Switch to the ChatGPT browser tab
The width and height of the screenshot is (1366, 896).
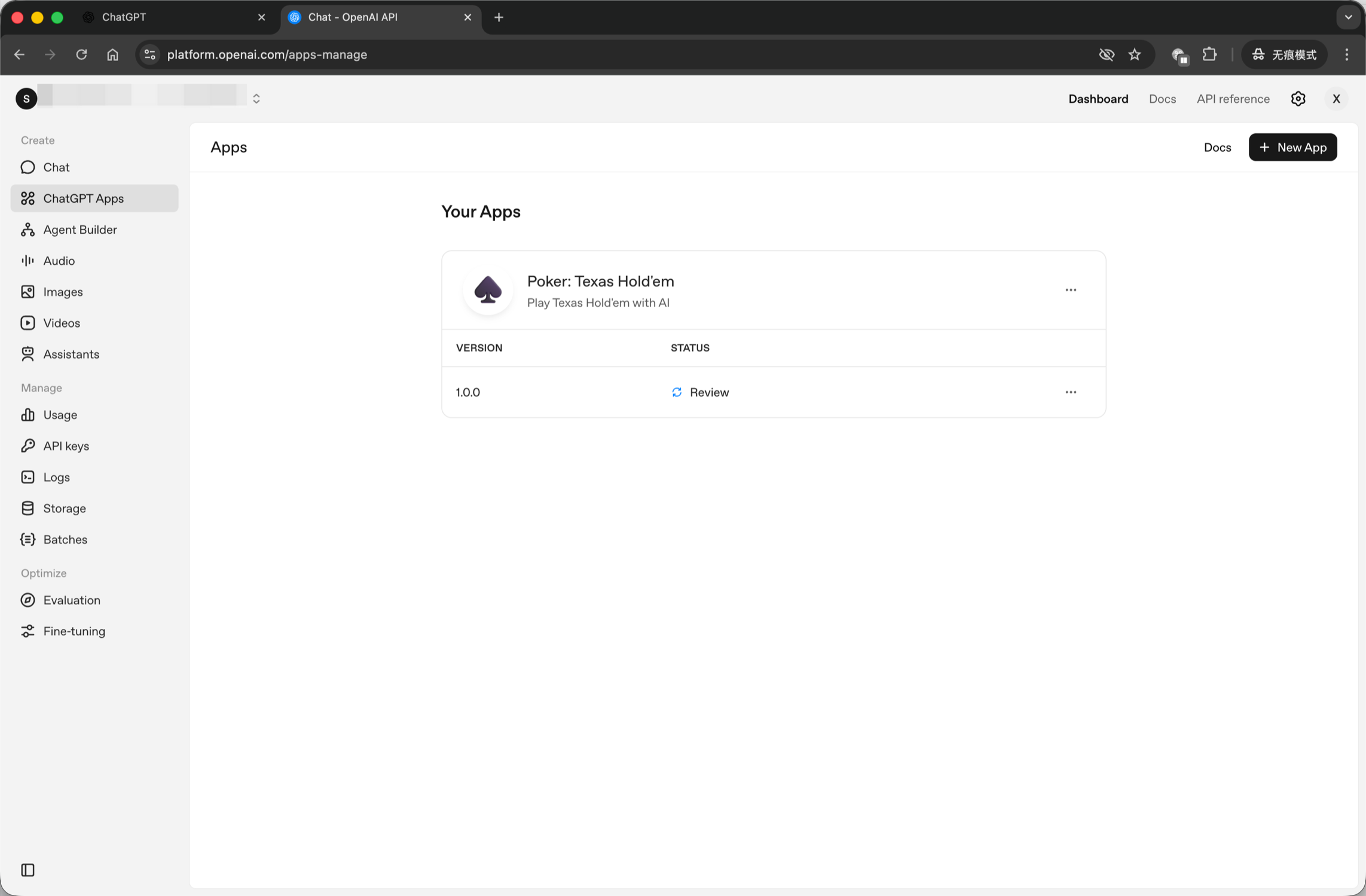124,17
